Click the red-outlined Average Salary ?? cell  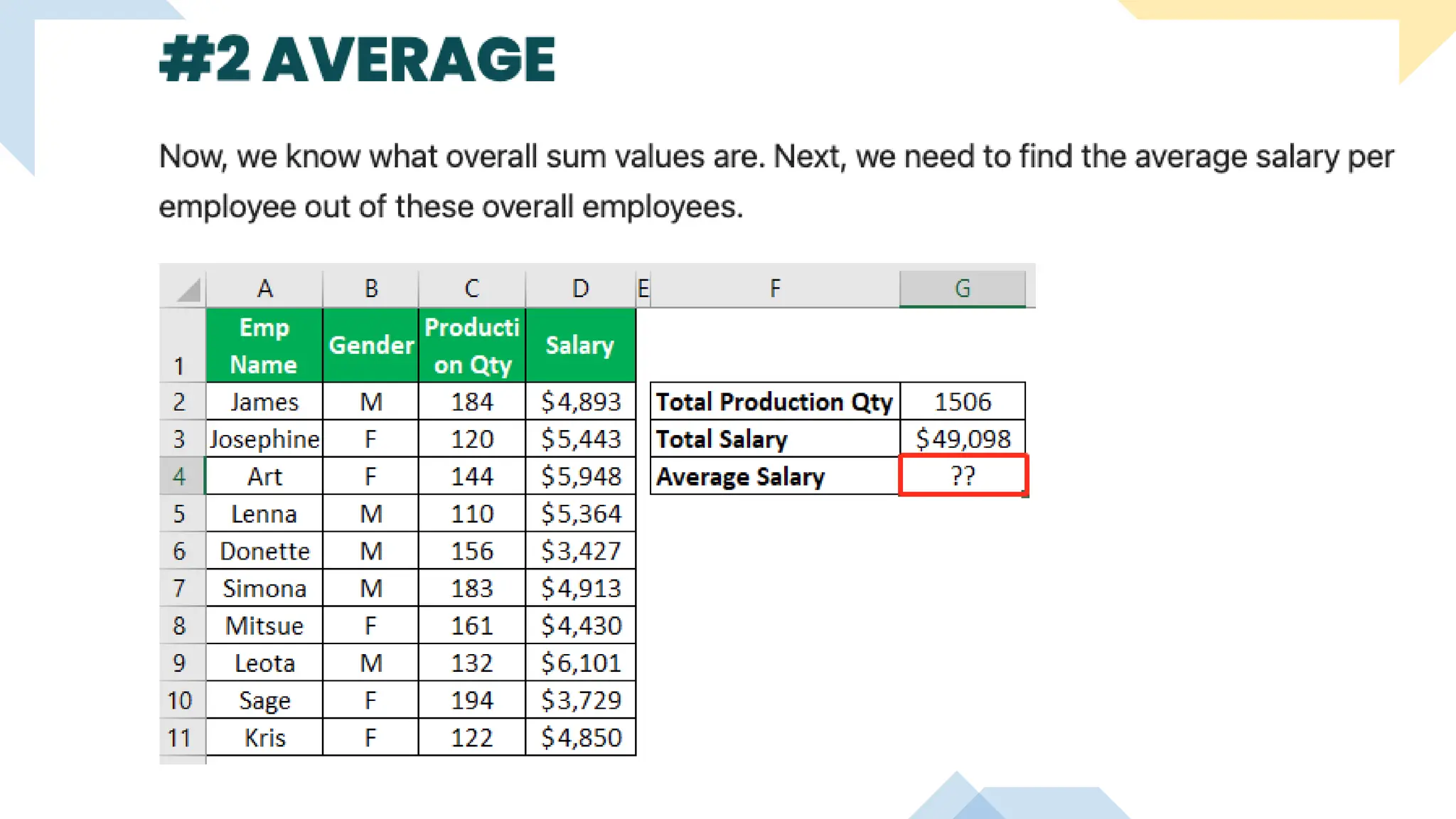point(963,476)
